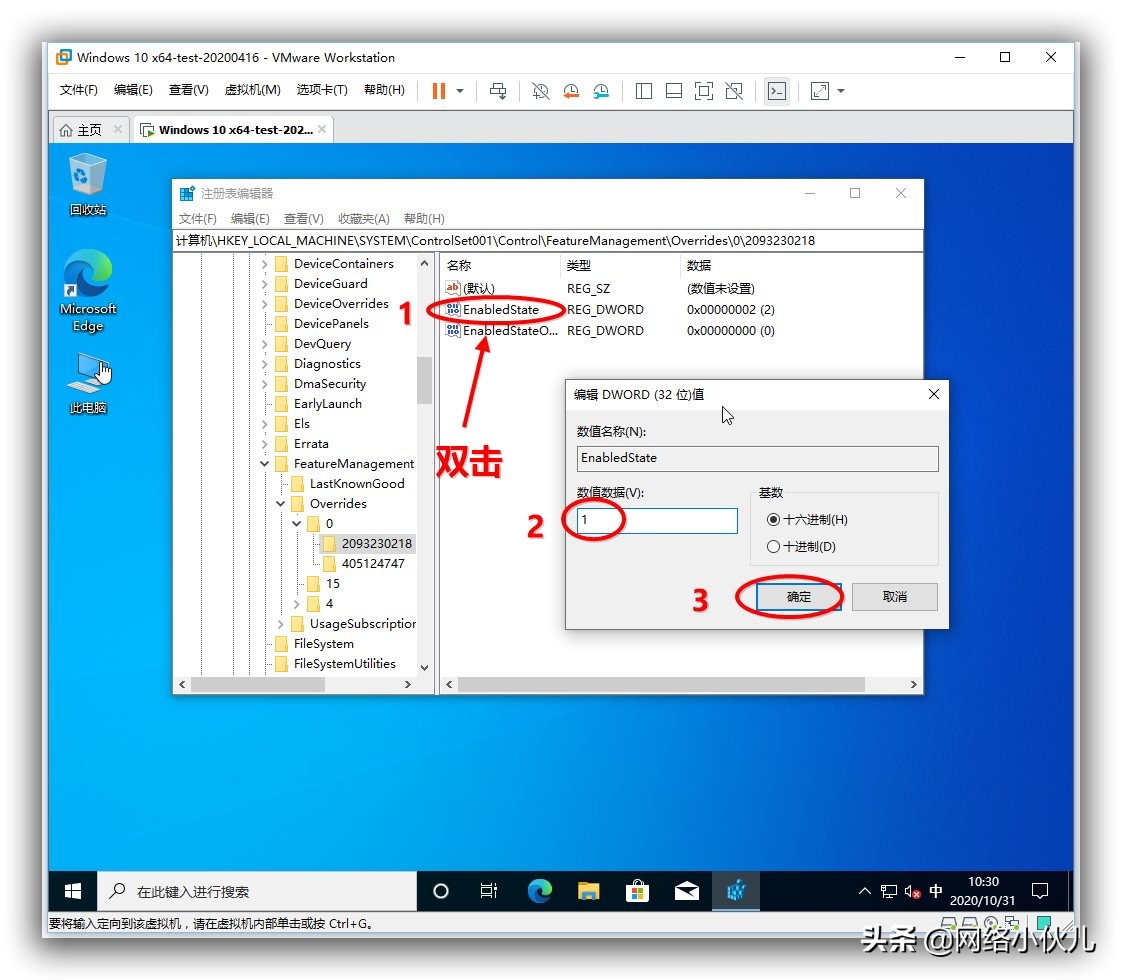Suspend the virtual machine using pause icon
The width and height of the screenshot is (1122, 980).
tap(440, 91)
